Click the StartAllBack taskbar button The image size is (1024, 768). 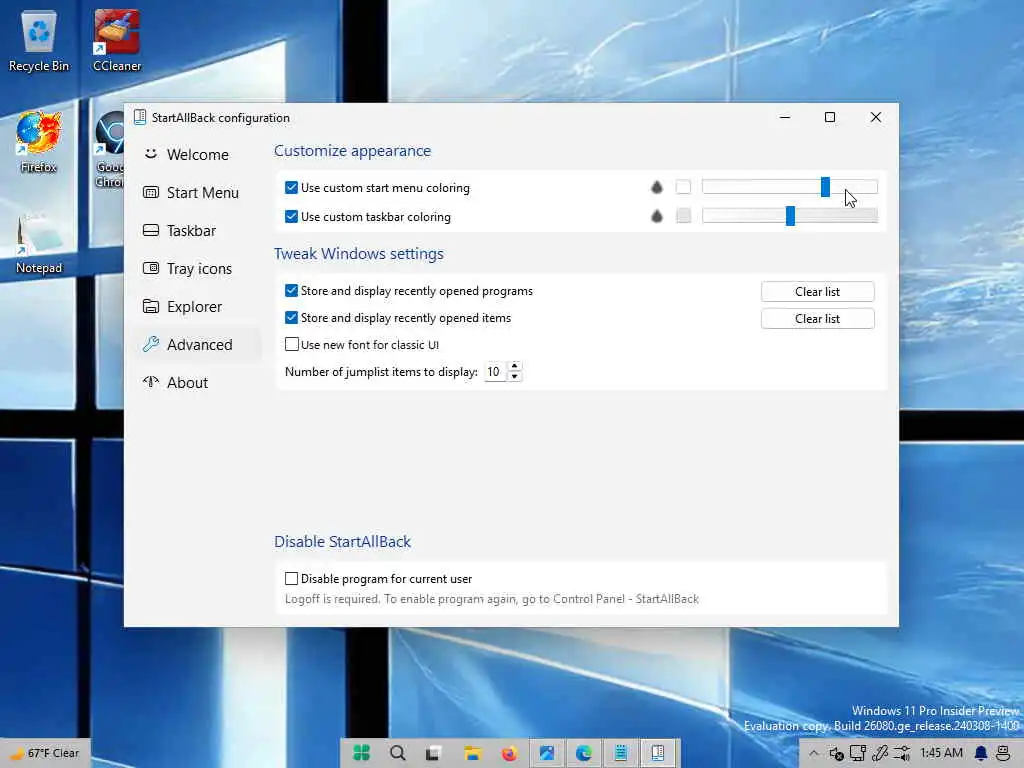[x=658, y=753]
